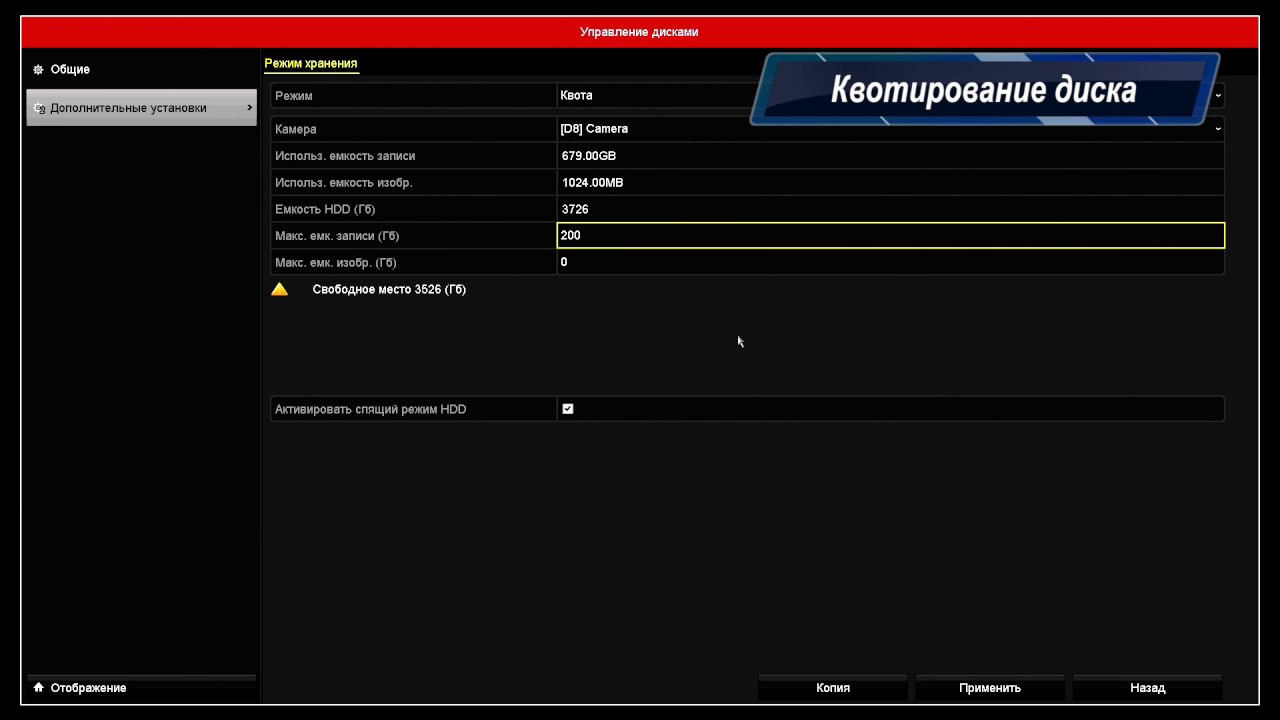Viewport: 1280px width, 720px height.
Task: Click the Копия button
Action: pos(833,688)
